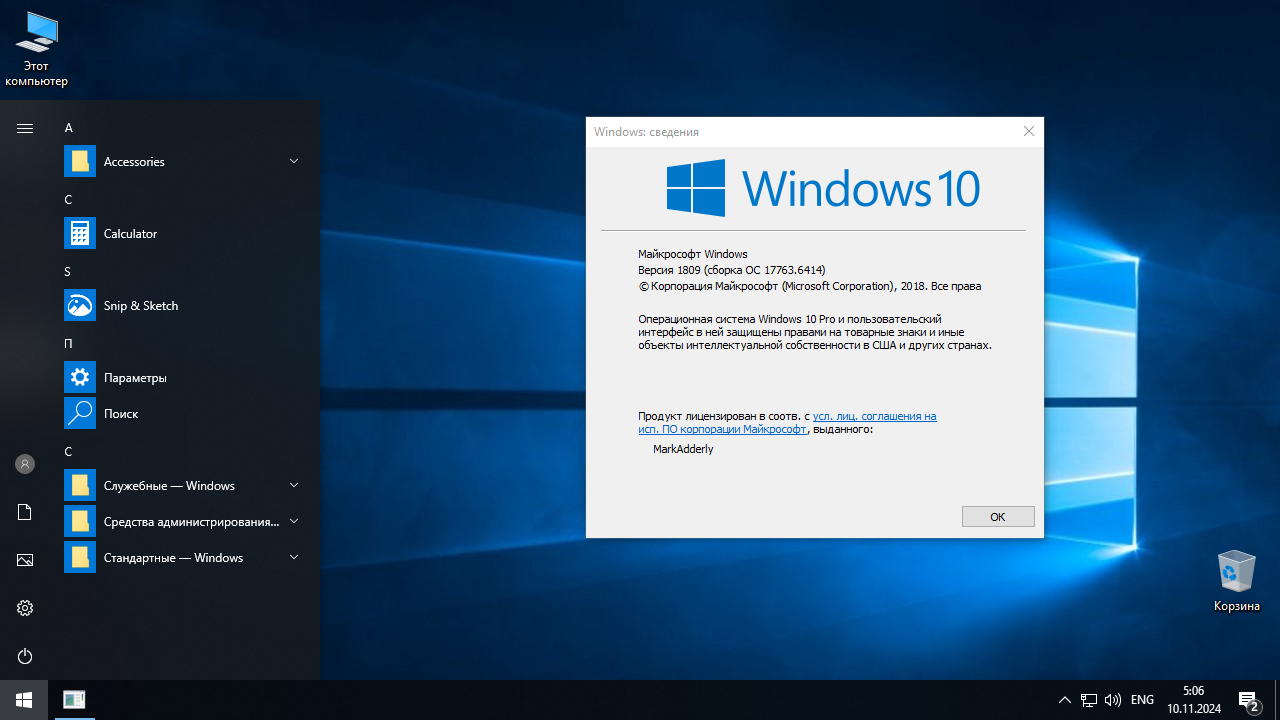Select winver app on taskbar

pyautogui.click(x=74, y=700)
